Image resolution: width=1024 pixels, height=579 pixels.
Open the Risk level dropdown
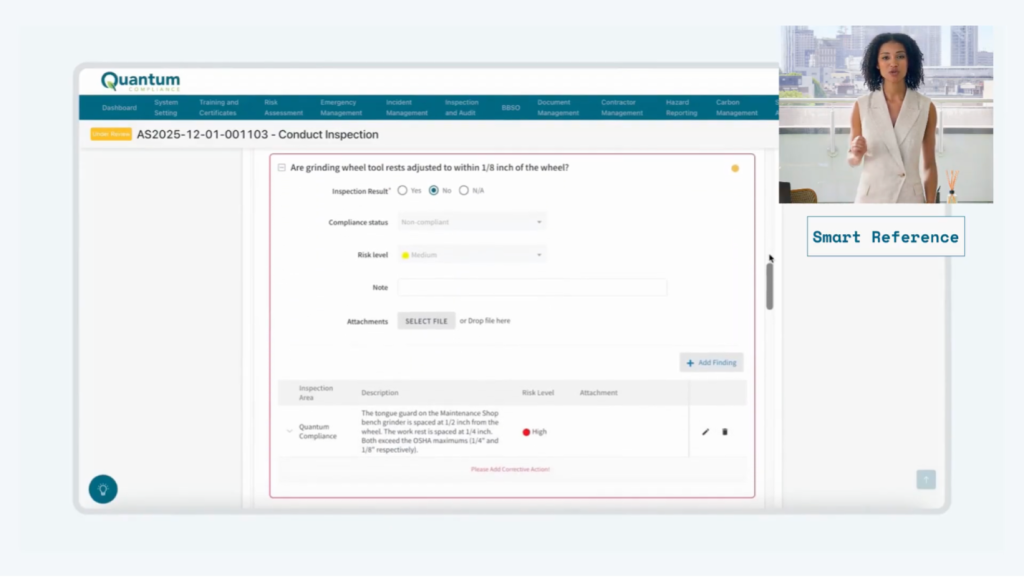click(x=472, y=255)
